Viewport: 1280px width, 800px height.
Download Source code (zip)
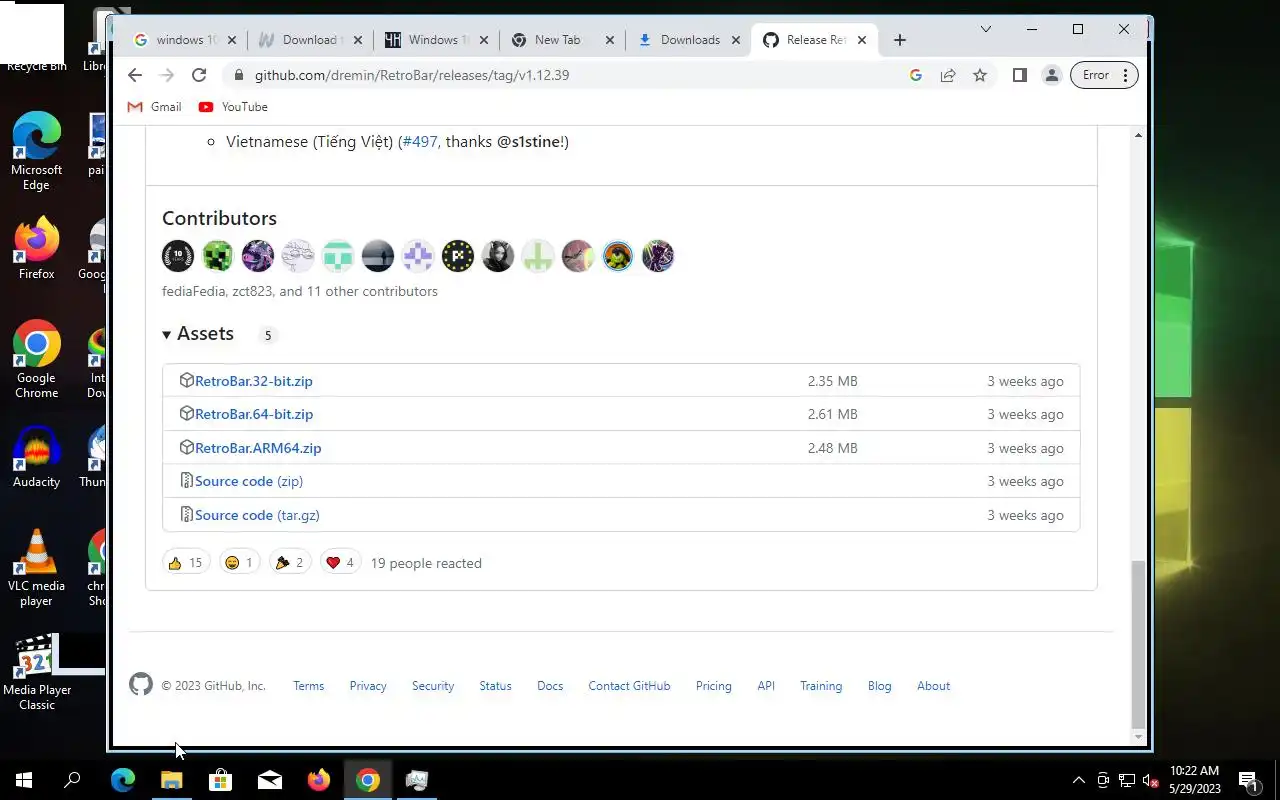click(248, 481)
